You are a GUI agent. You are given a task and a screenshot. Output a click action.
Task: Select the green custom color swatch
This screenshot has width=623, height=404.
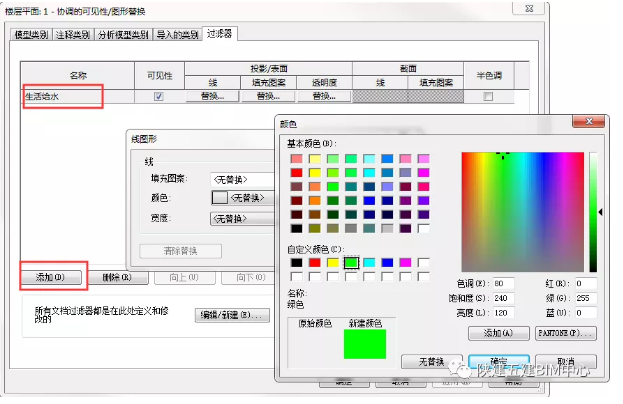[x=351, y=263]
